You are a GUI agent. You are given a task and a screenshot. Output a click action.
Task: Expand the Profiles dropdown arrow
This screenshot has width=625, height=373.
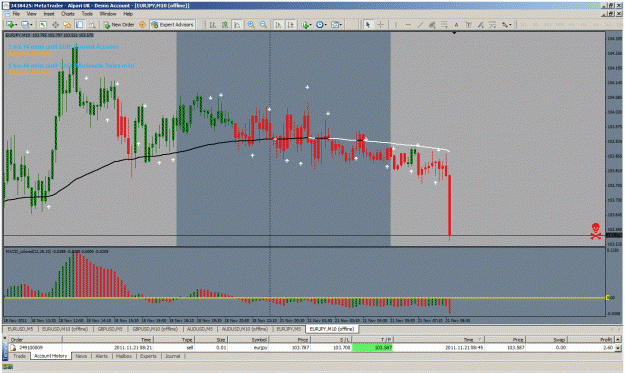[32, 25]
